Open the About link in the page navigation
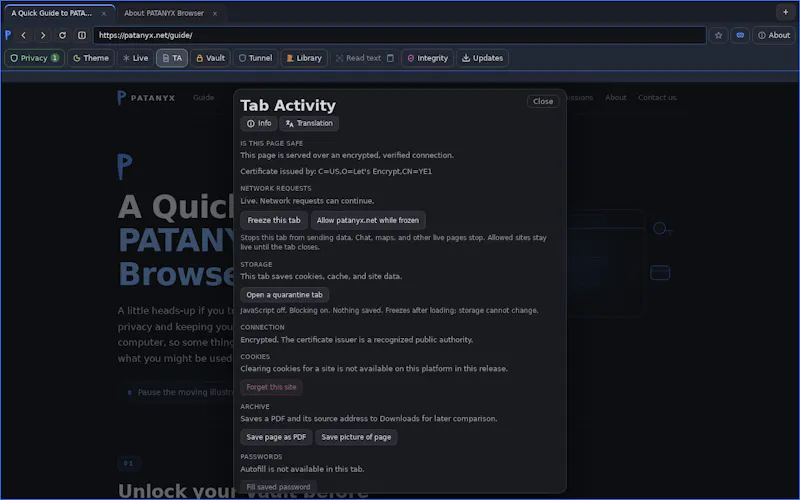The image size is (800, 500). click(x=616, y=97)
